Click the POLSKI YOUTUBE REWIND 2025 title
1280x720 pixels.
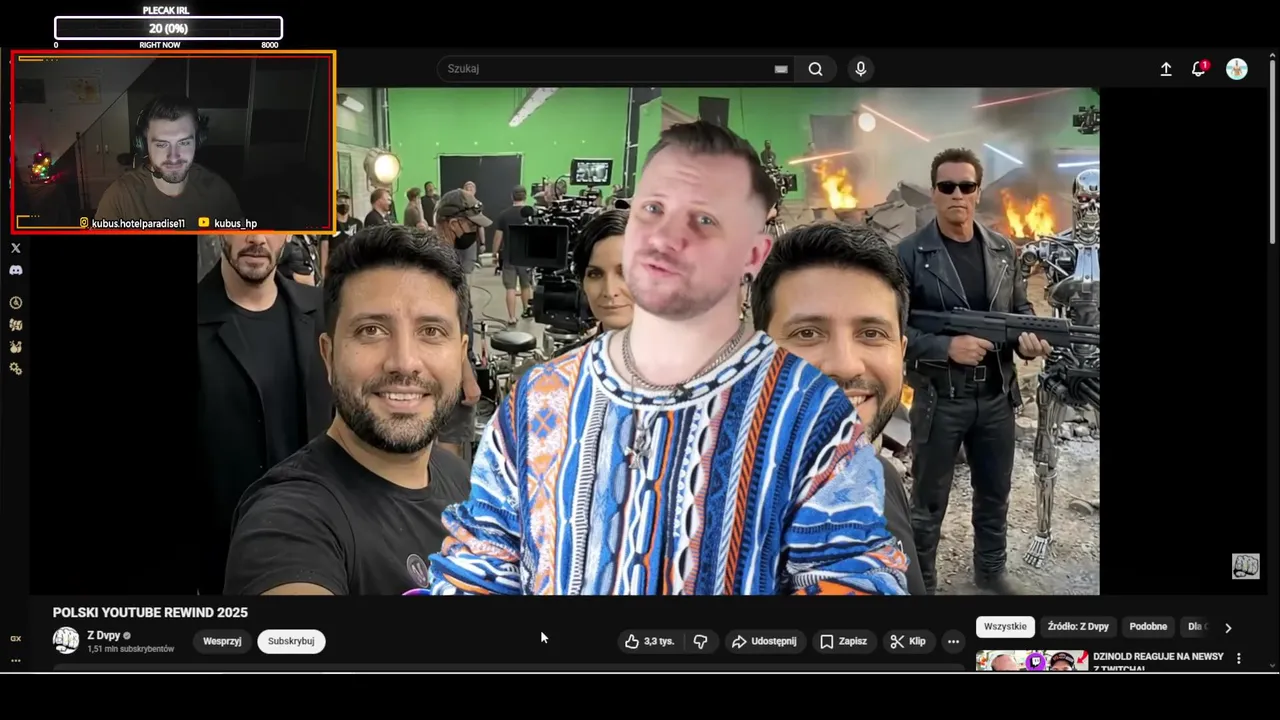(x=150, y=612)
